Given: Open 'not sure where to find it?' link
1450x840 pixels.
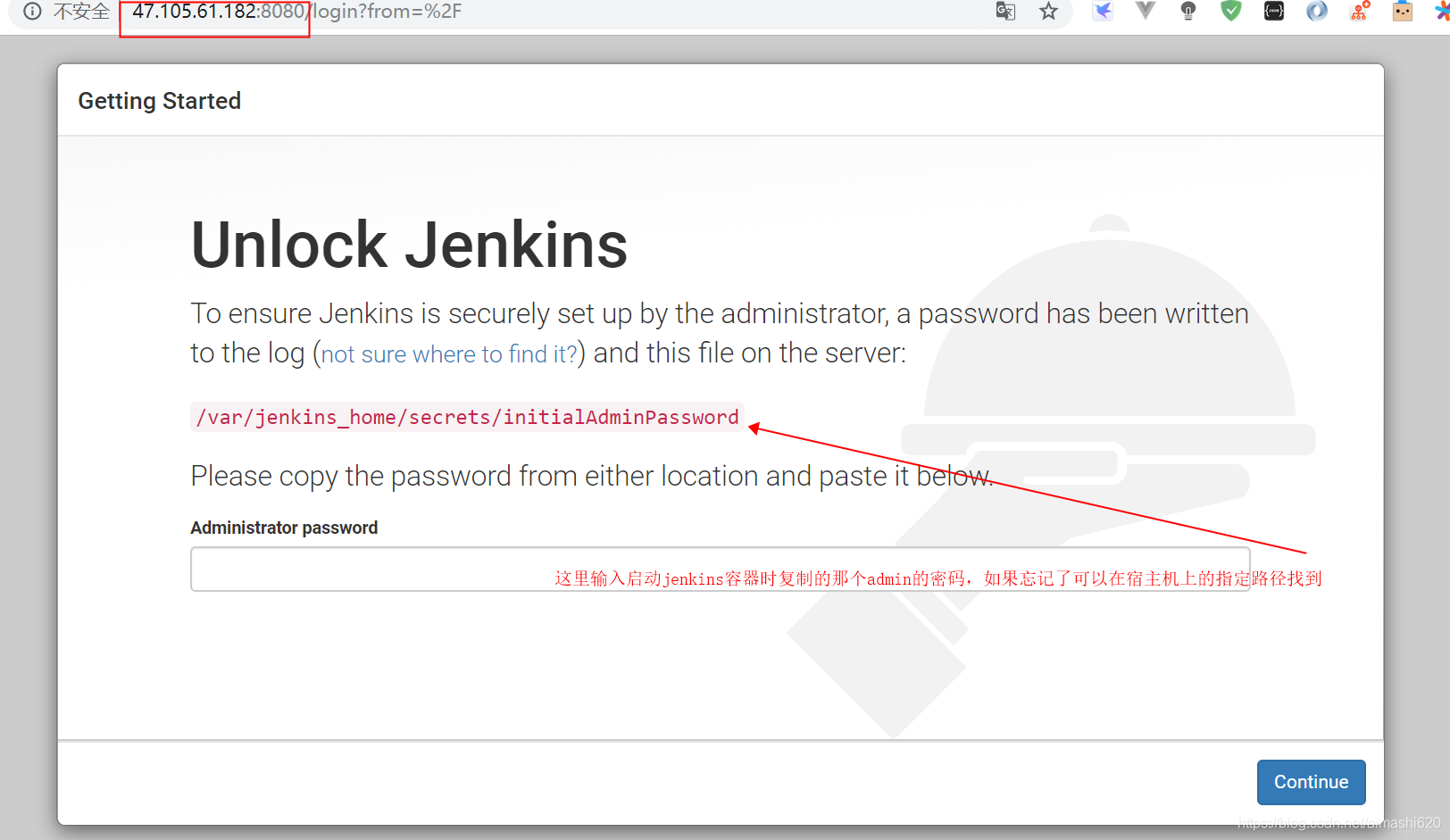Looking at the screenshot, I should (449, 354).
